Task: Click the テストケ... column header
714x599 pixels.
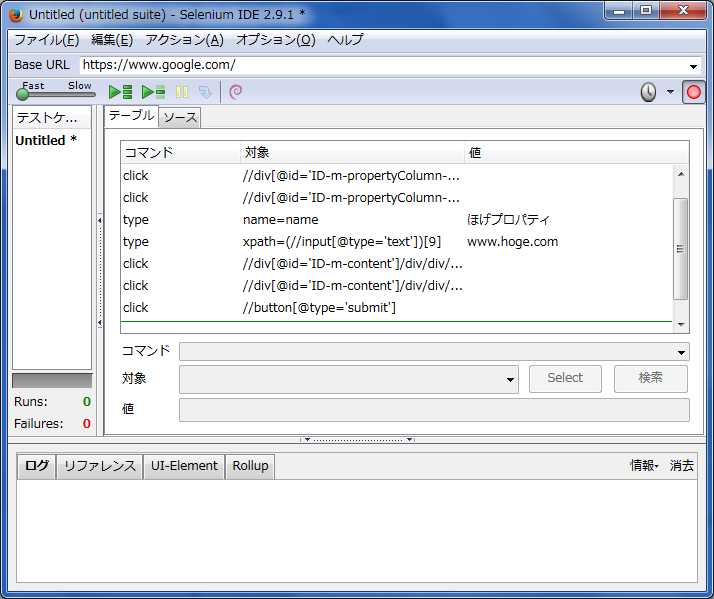Action: point(51,118)
